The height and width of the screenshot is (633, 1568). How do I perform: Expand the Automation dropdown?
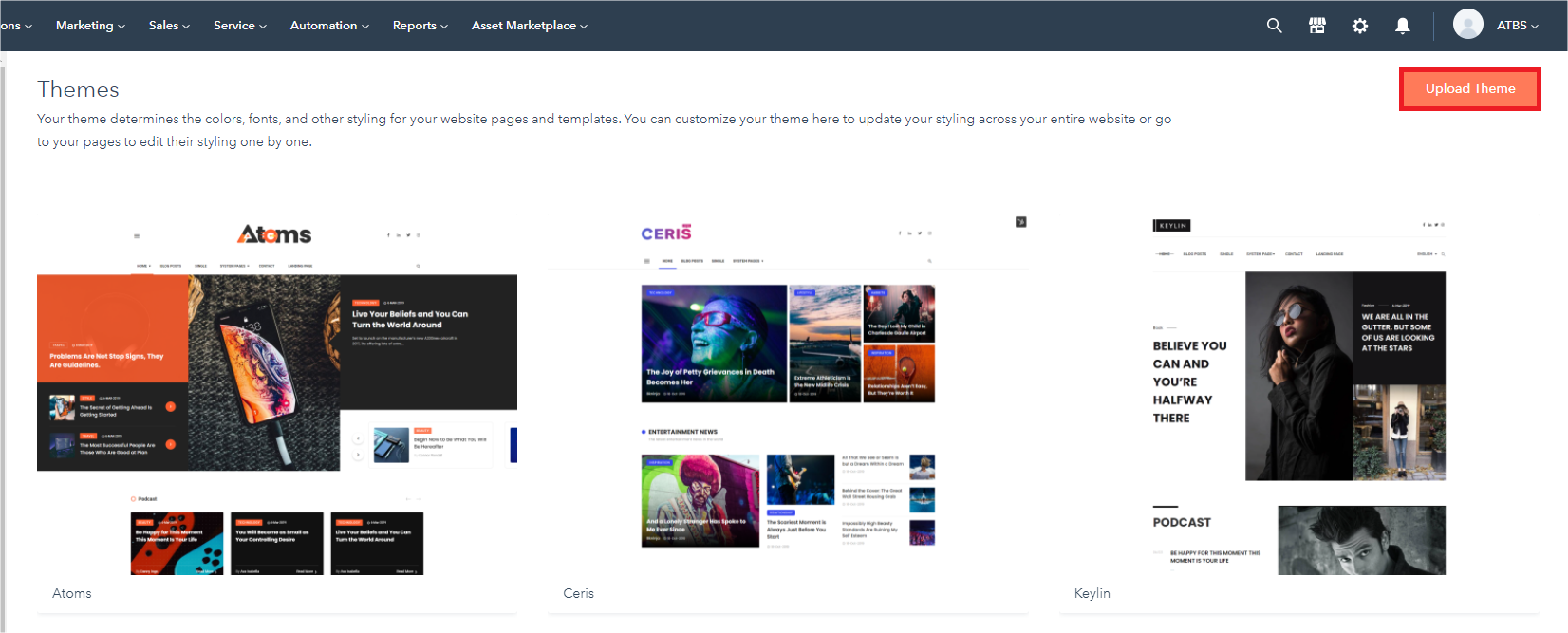pyautogui.click(x=328, y=26)
